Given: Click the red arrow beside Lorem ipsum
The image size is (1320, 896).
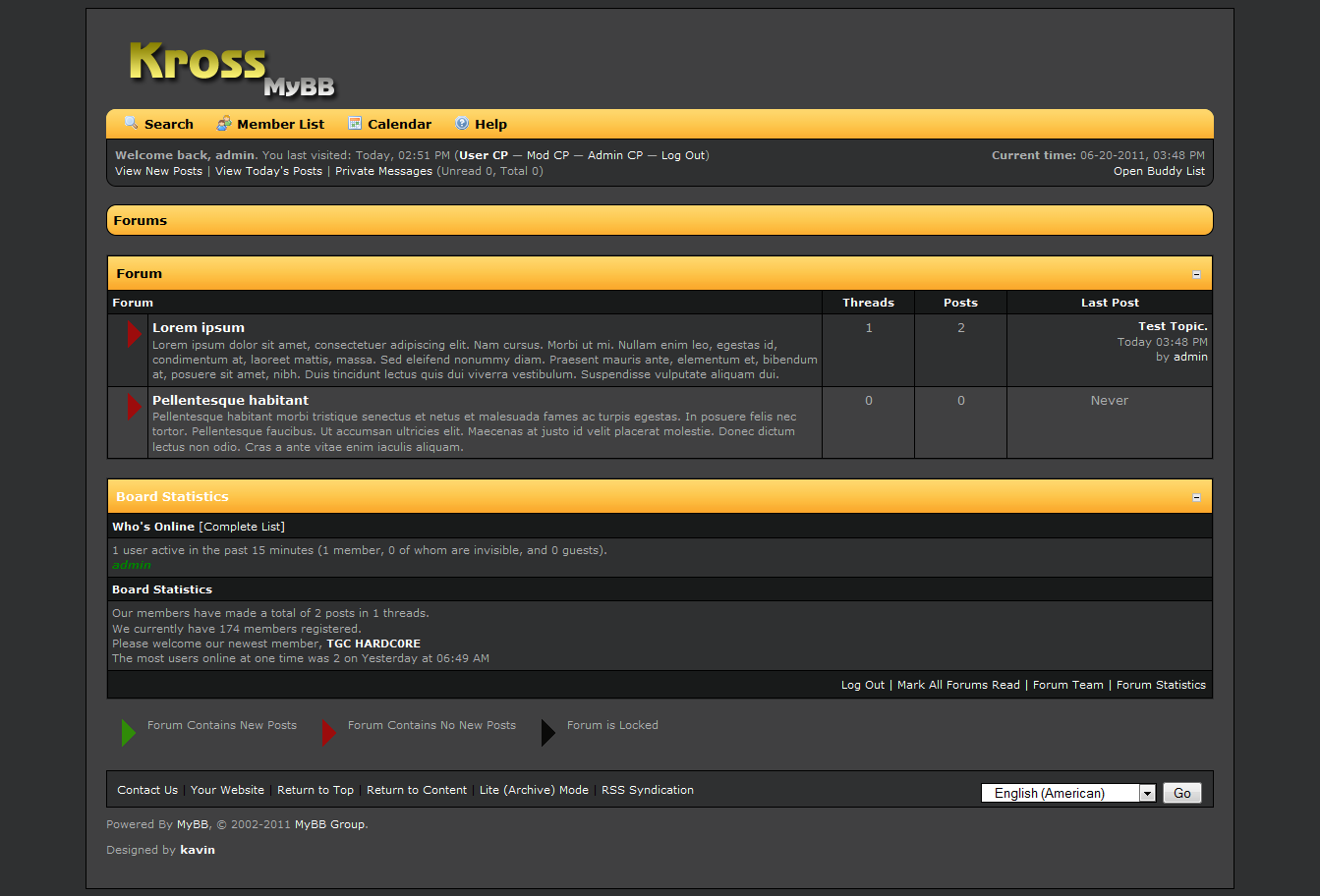Looking at the screenshot, I should click(134, 334).
